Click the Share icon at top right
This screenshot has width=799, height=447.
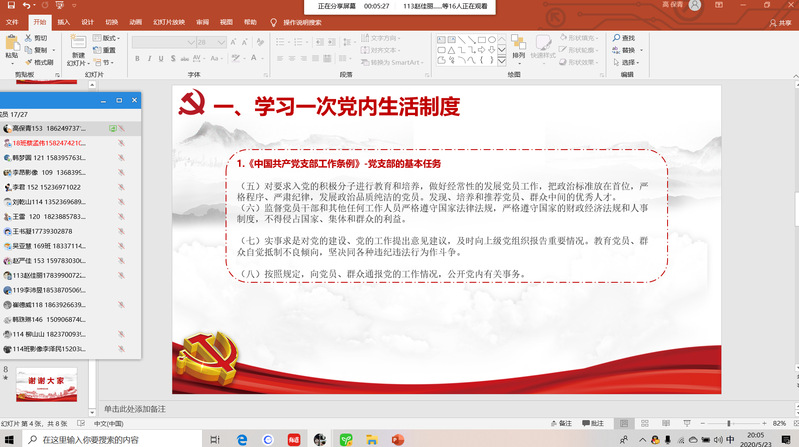(779, 22)
